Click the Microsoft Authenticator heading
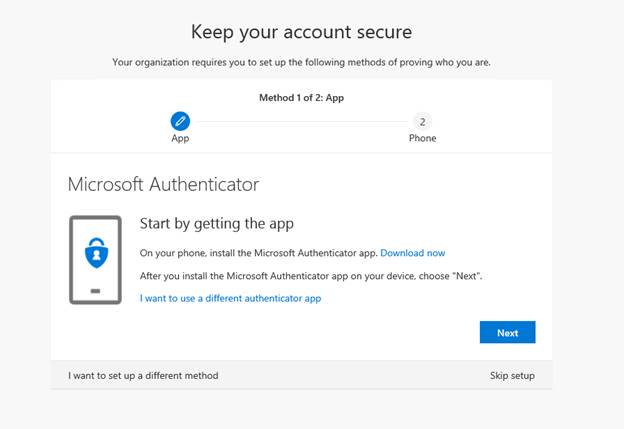Viewport: 624px width, 429px height. (x=163, y=184)
